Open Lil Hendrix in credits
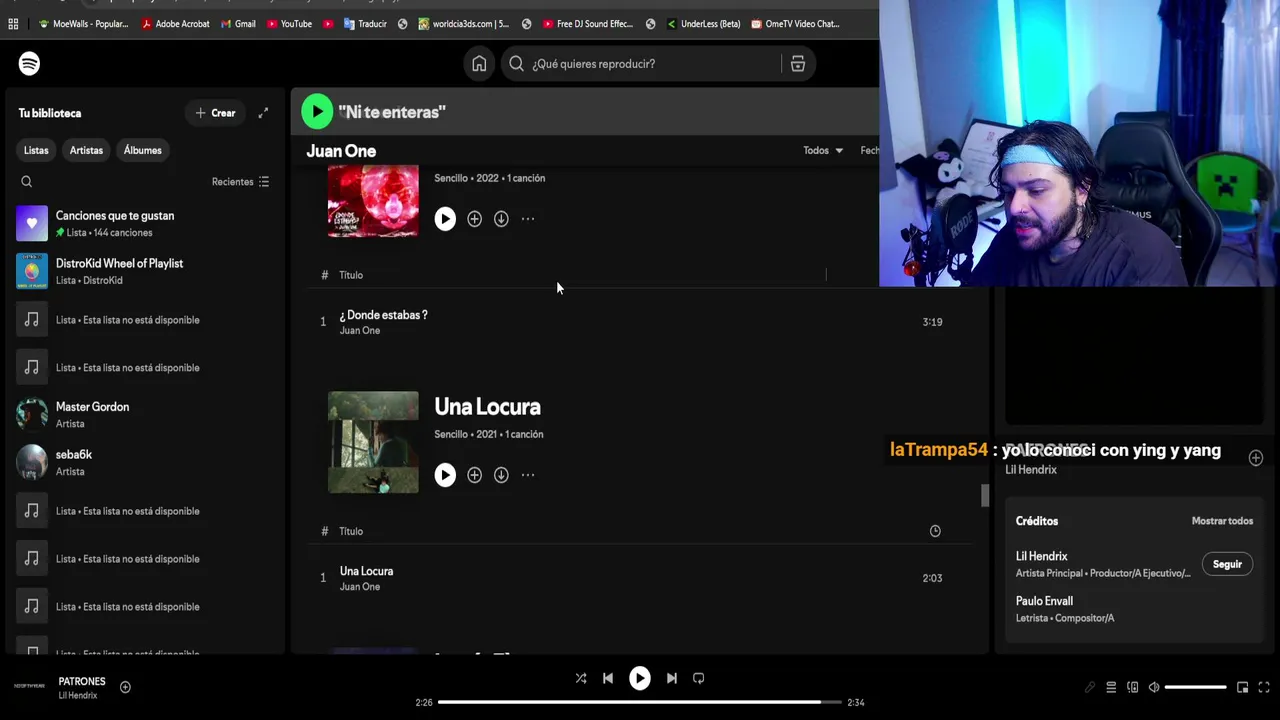This screenshot has width=1280, height=720. [1041, 556]
